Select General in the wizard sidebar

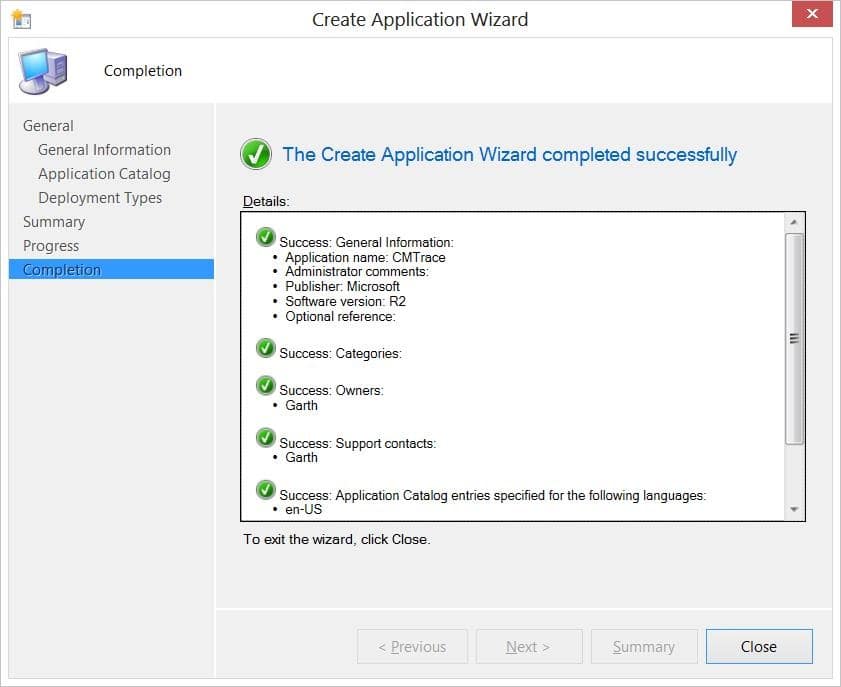tap(48, 126)
